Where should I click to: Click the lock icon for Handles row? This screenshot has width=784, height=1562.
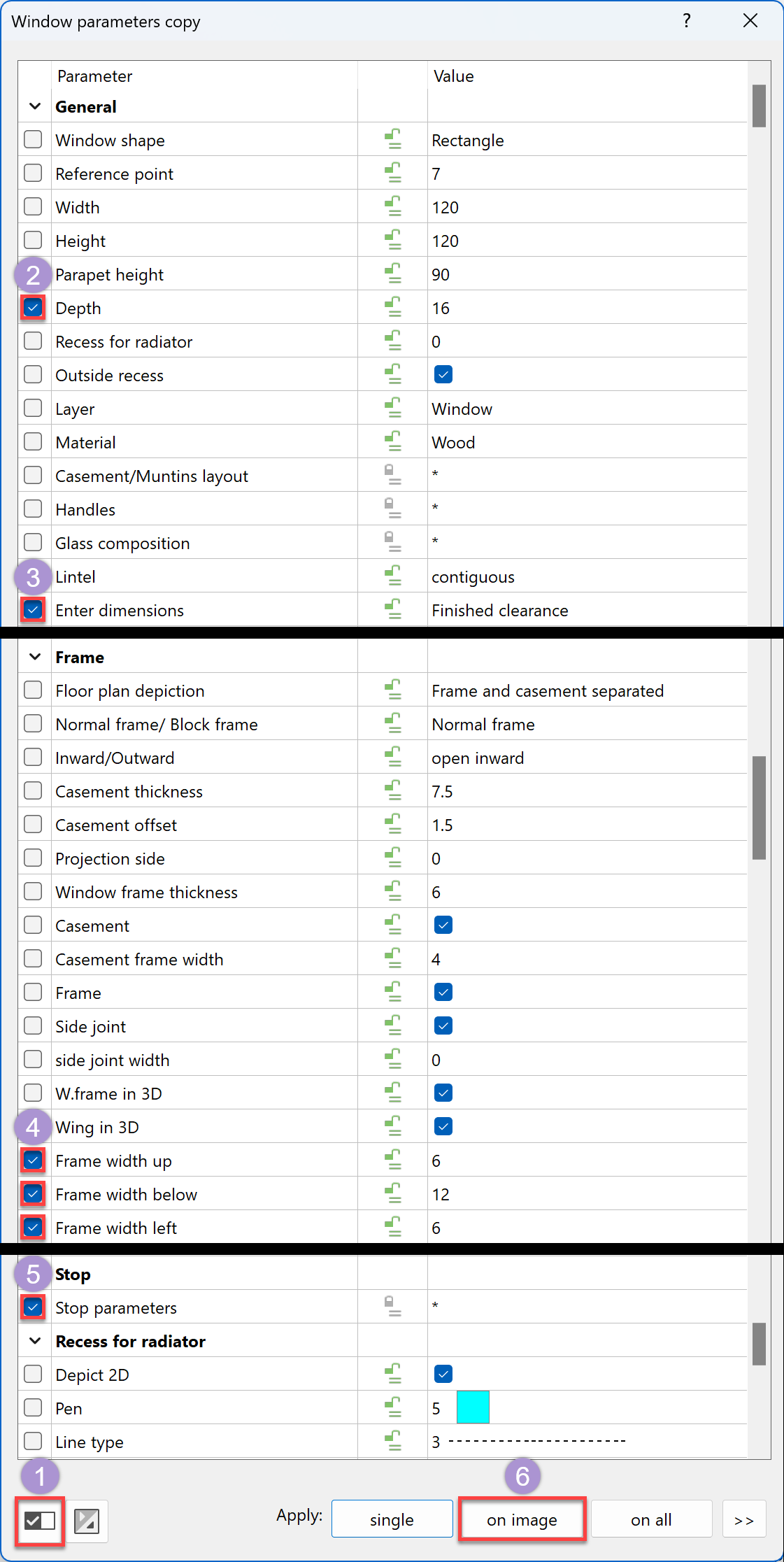pos(393,509)
